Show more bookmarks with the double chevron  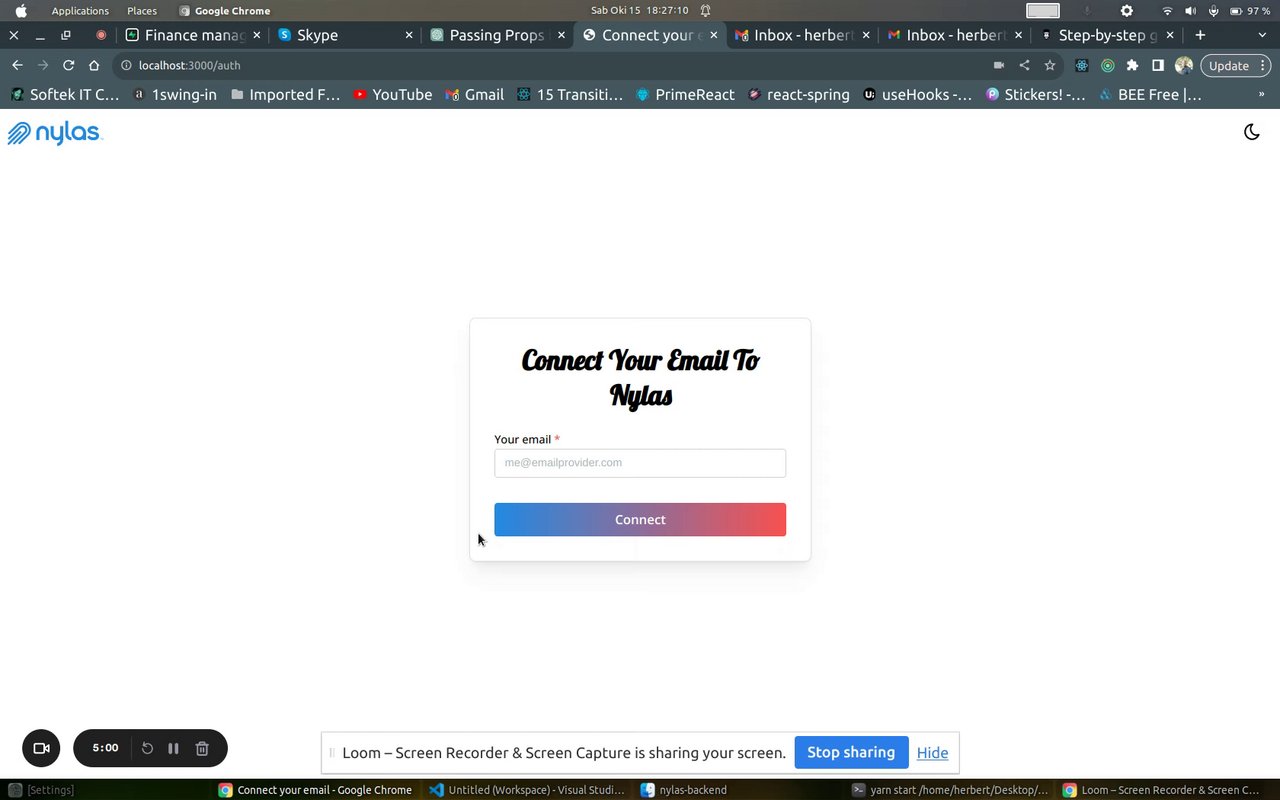coord(1261,95)
